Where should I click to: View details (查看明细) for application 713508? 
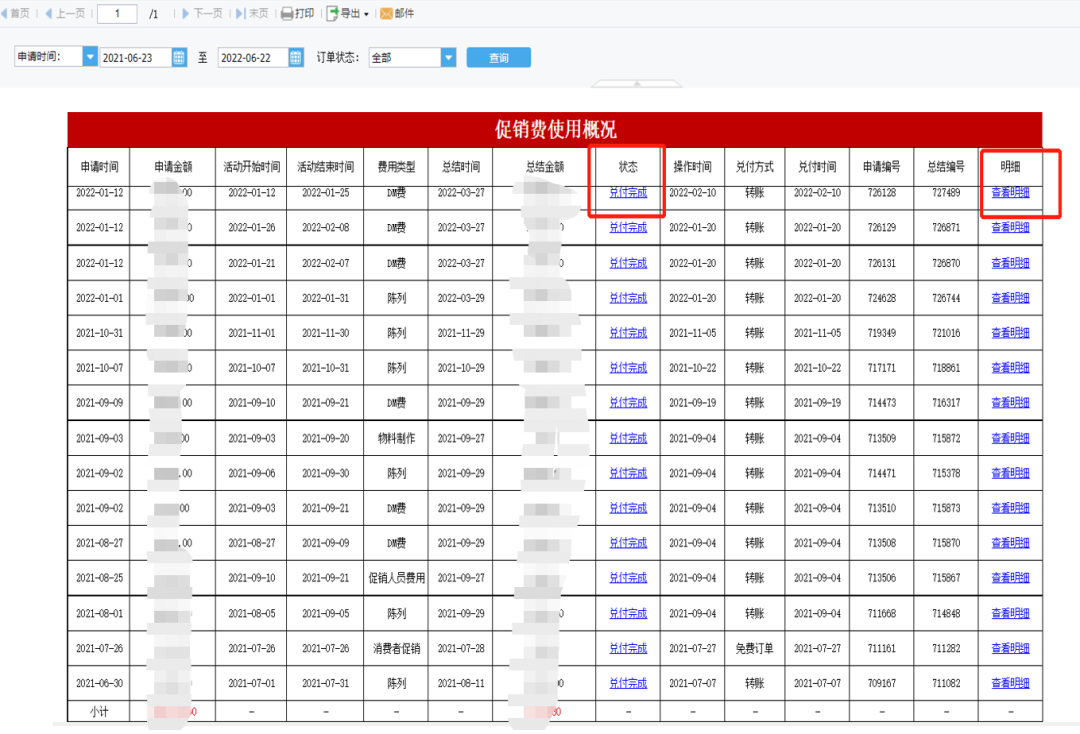pos(1010,543)
